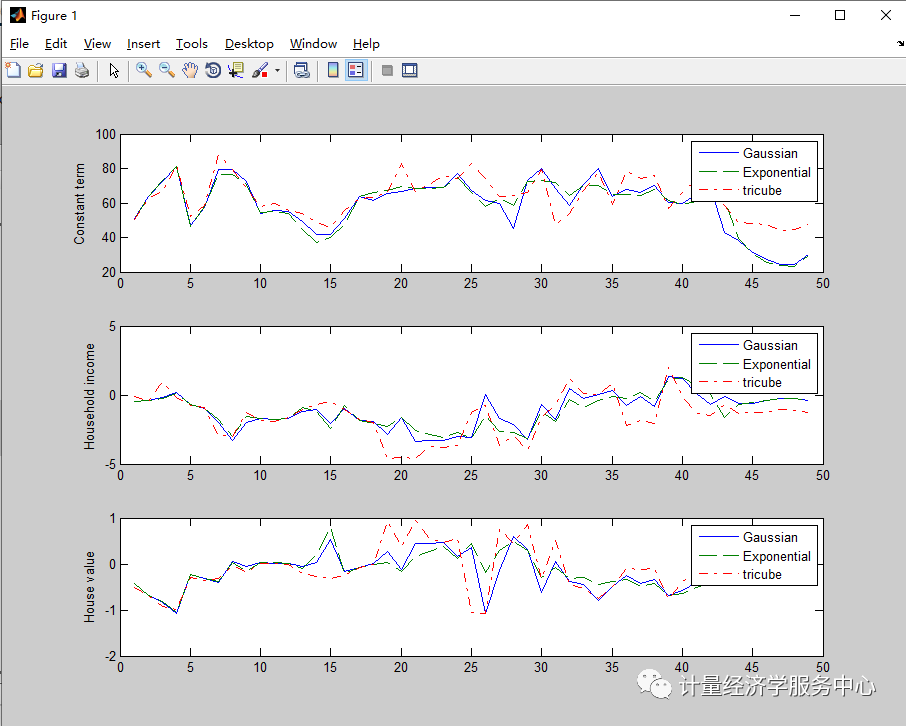Click the Hide Plot Tools icon

point(387,71)
